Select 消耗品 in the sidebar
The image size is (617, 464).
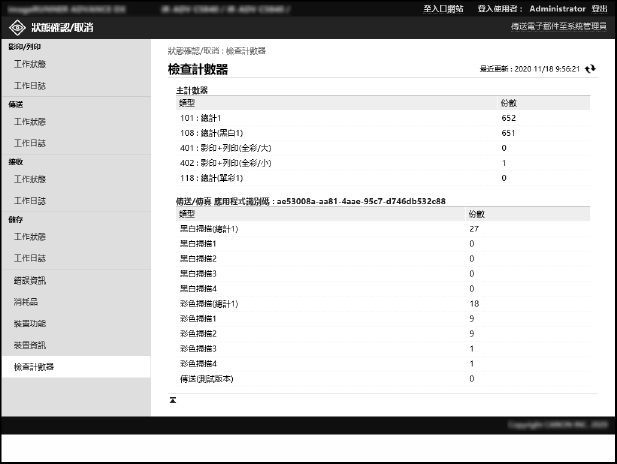(26, 301)
